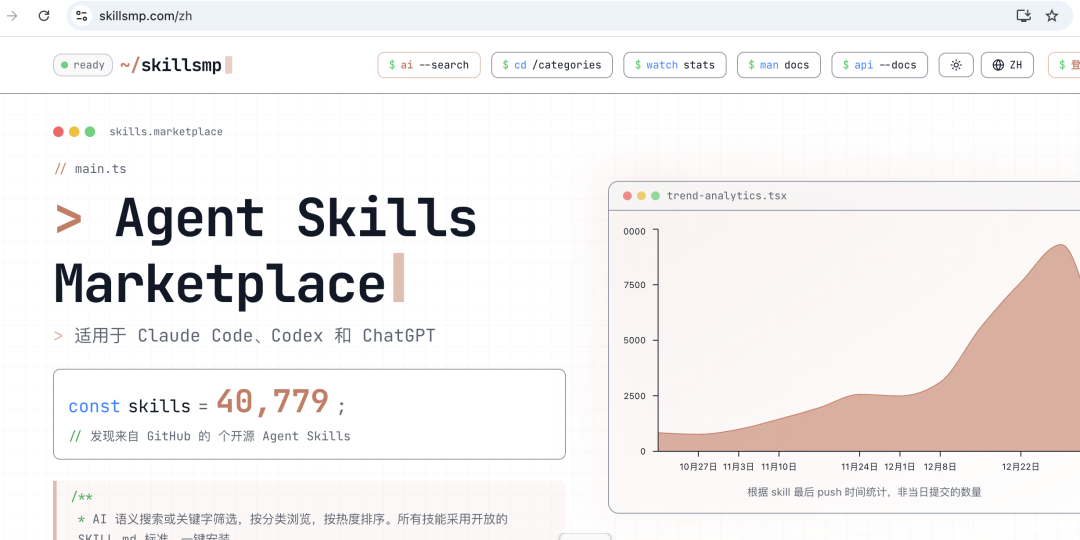Open watch stats nav item
Viewport: 1080px width, 540px height.
coord(675,65)
